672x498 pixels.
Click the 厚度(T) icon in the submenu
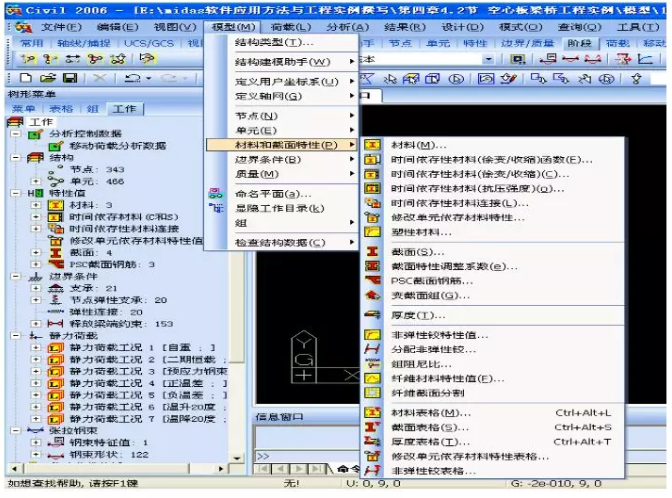[x=372, y=315]
